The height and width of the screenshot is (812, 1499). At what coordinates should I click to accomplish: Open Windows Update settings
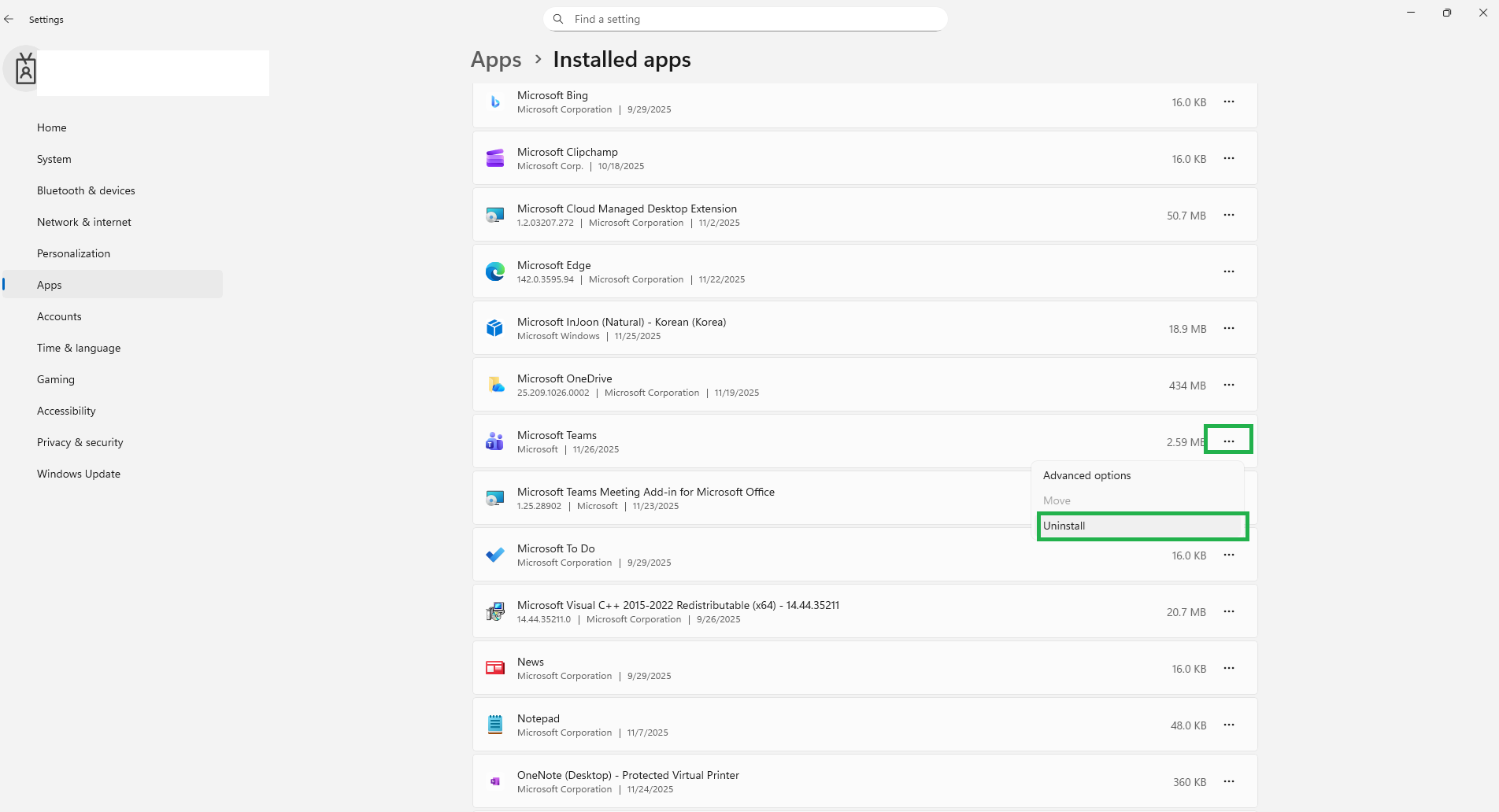pos(113,474)
